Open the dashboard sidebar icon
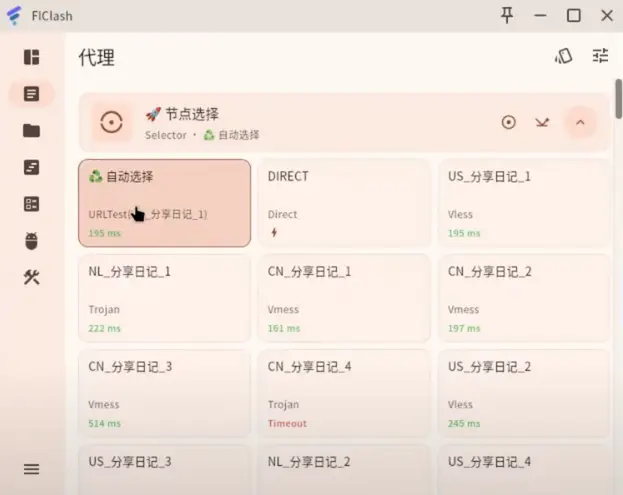Screen dimensions: 623x495 31,57
